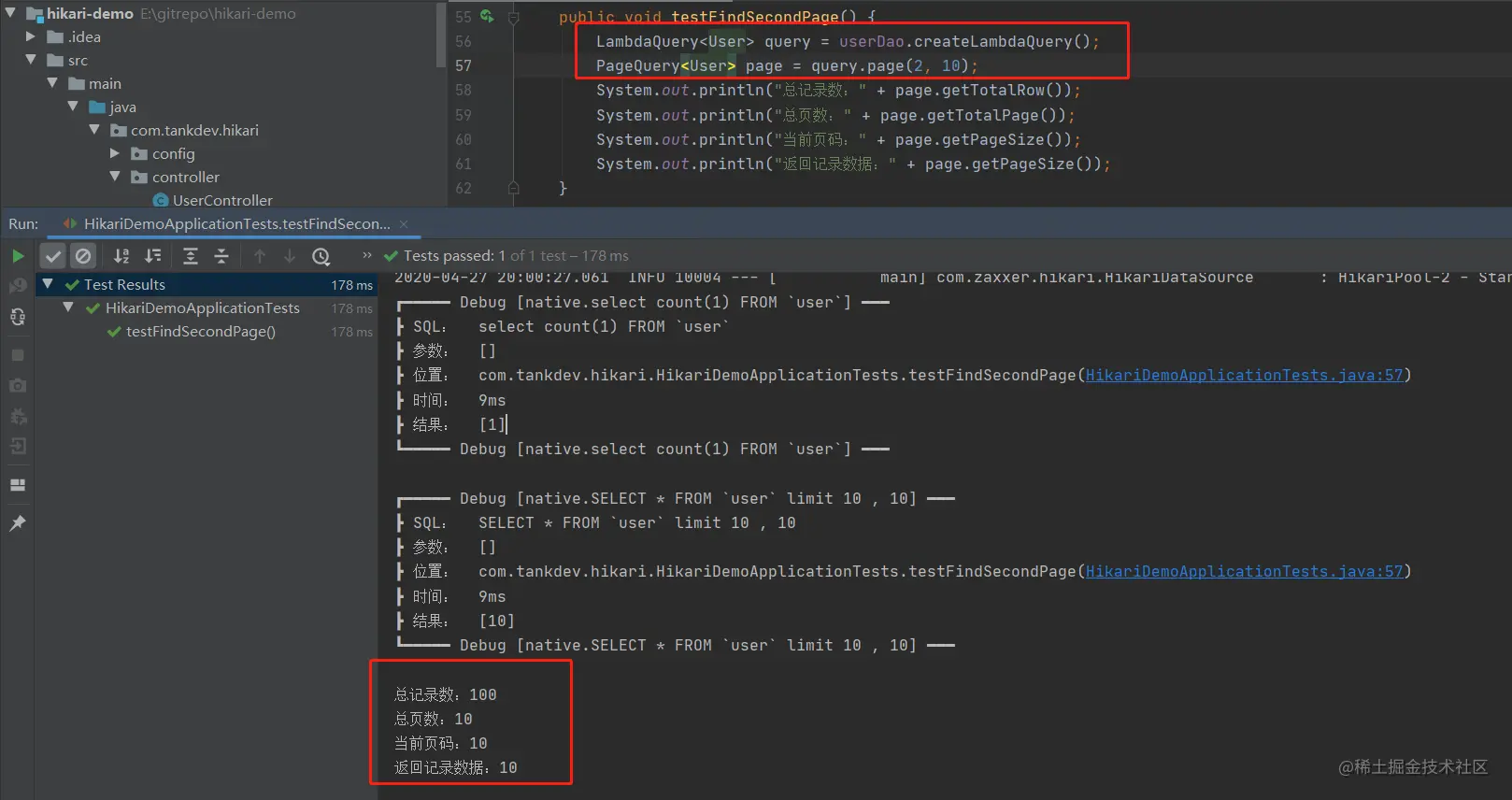Click console line '返回记录数据: 10'
The image size is (1512, 800).
pos(456,767)
